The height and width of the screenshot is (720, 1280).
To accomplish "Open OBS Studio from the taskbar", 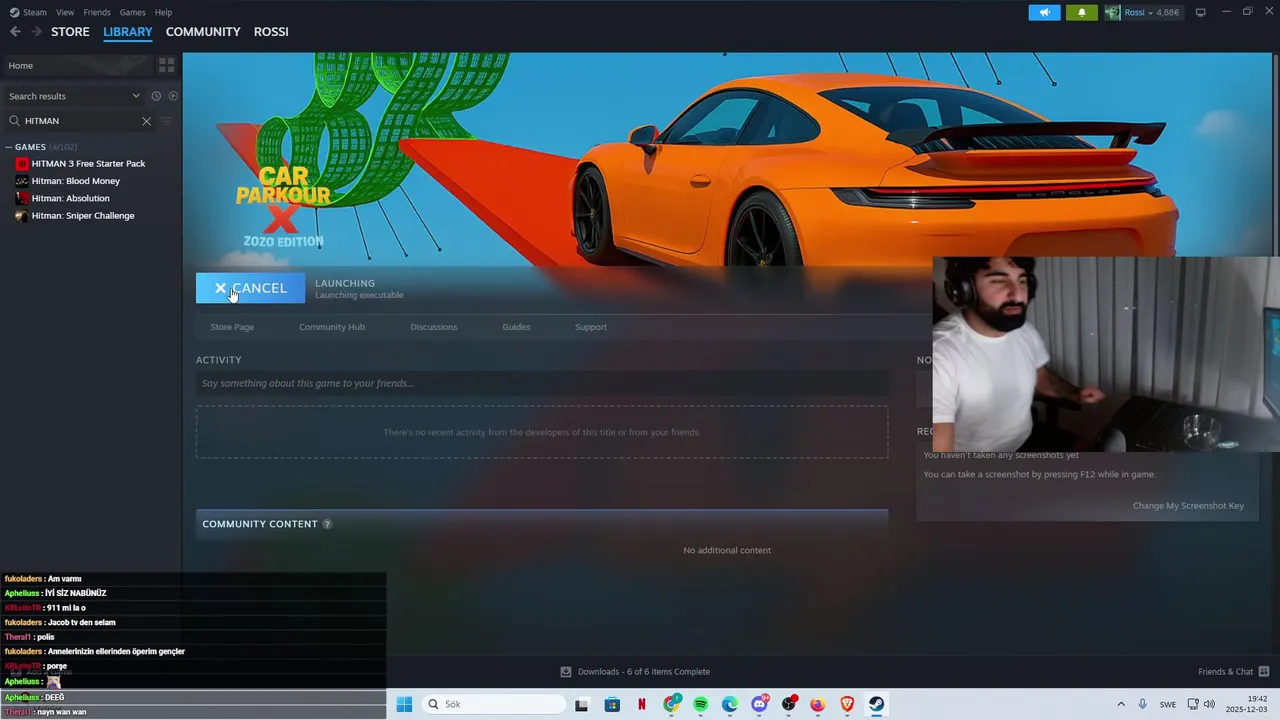I will click(789, 704).
